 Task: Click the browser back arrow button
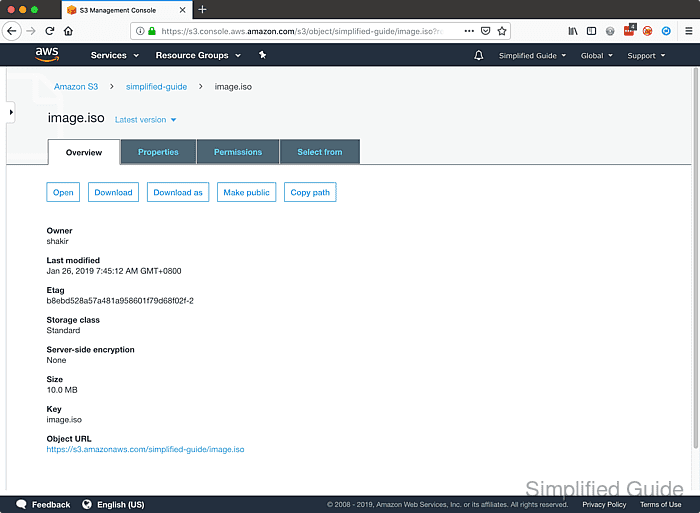12,31
